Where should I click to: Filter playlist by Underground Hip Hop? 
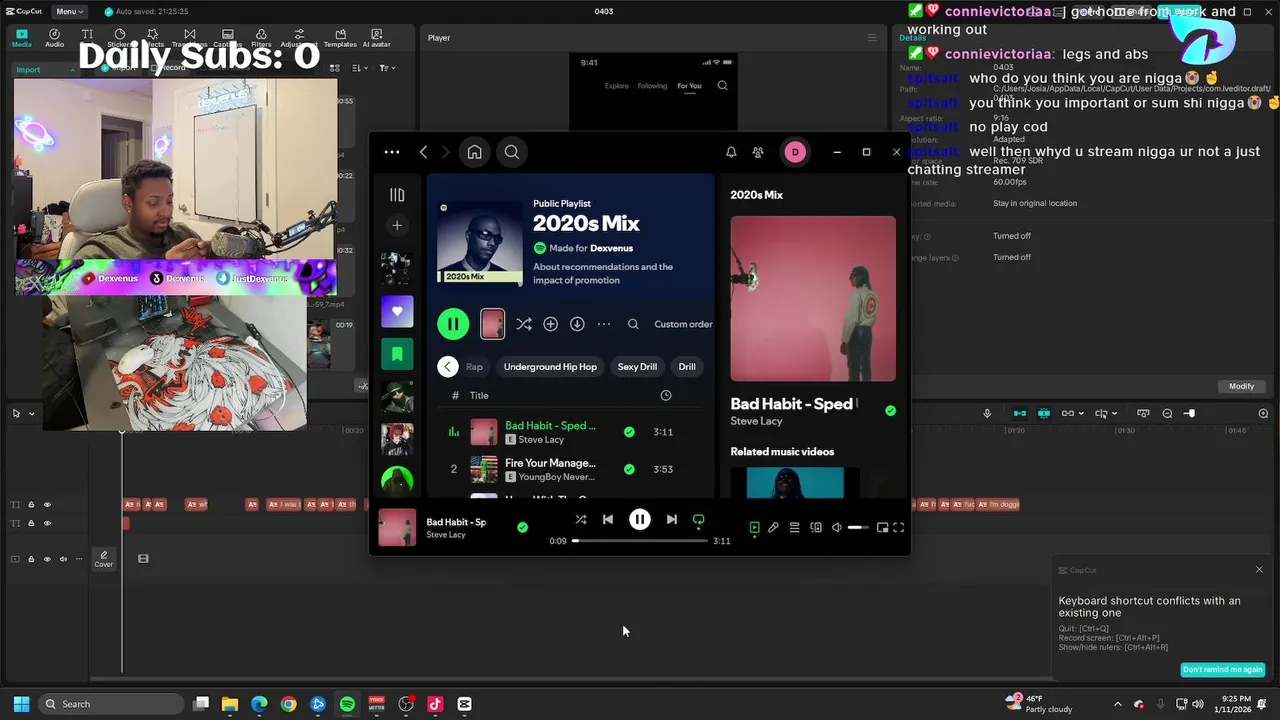pos(550,367)
